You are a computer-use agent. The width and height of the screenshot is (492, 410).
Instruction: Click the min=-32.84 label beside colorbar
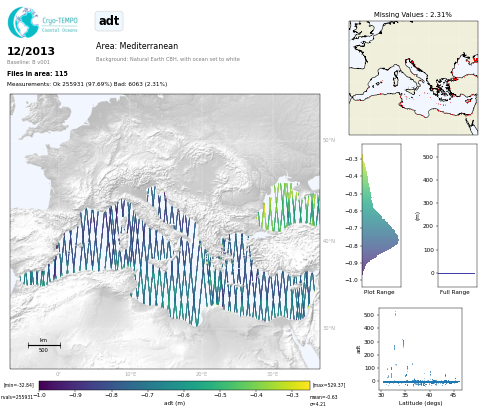click(19, 385)
